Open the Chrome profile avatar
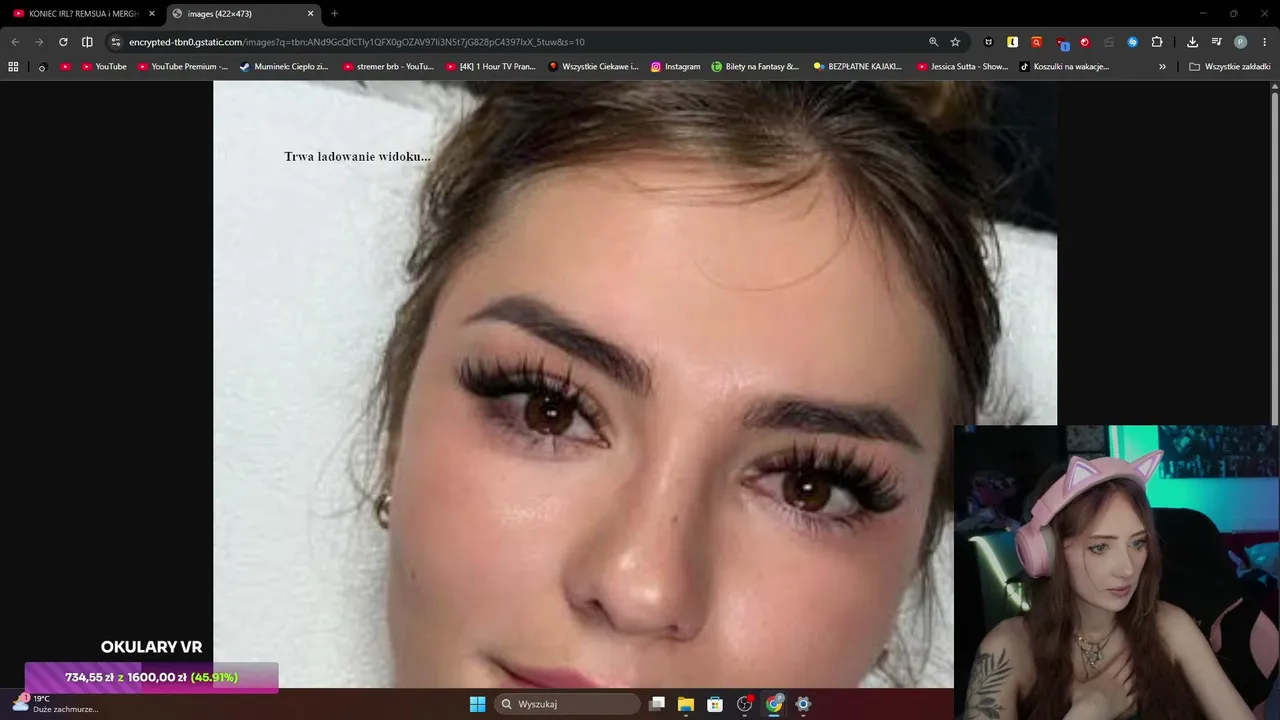This screenshot has height=720, width=1280. click(1240, 42)
